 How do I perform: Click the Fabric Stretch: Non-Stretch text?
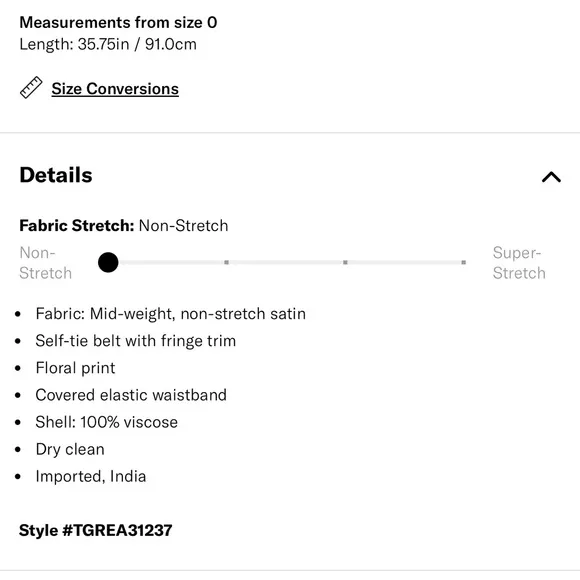tap(124, 226)
